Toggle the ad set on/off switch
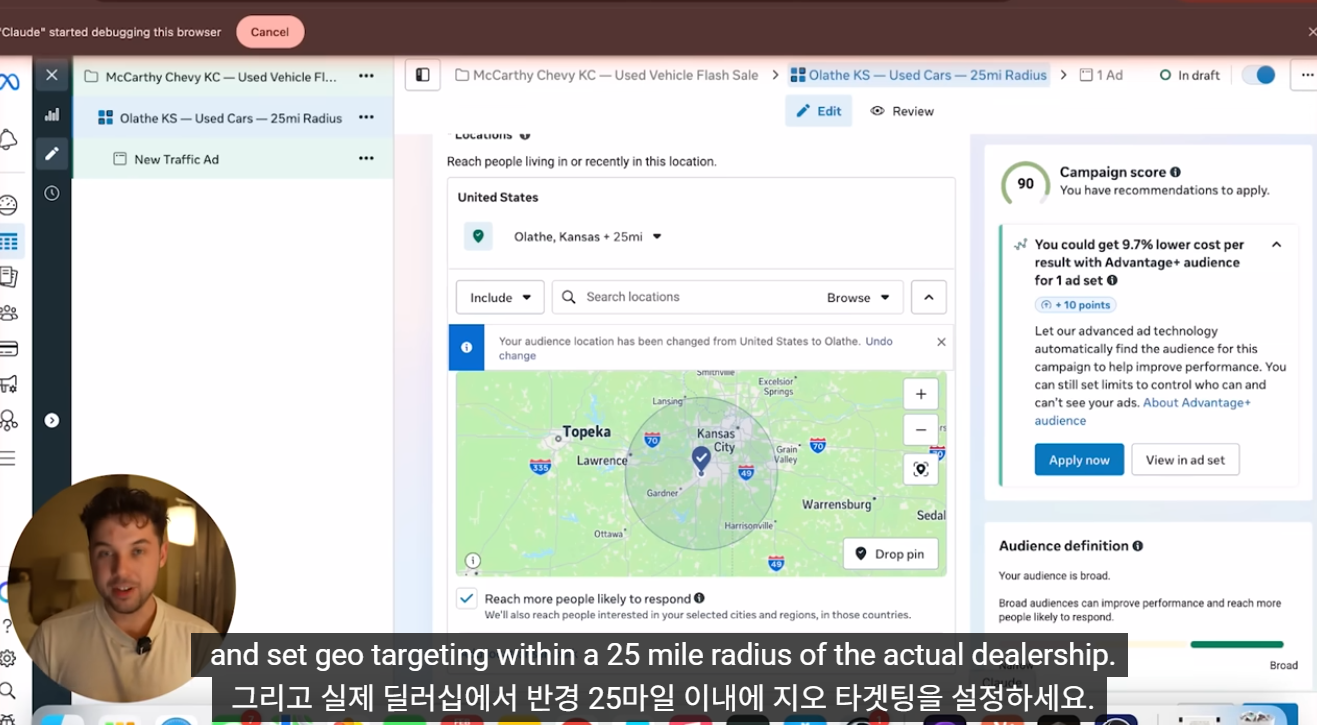 tap(1258, 75)
